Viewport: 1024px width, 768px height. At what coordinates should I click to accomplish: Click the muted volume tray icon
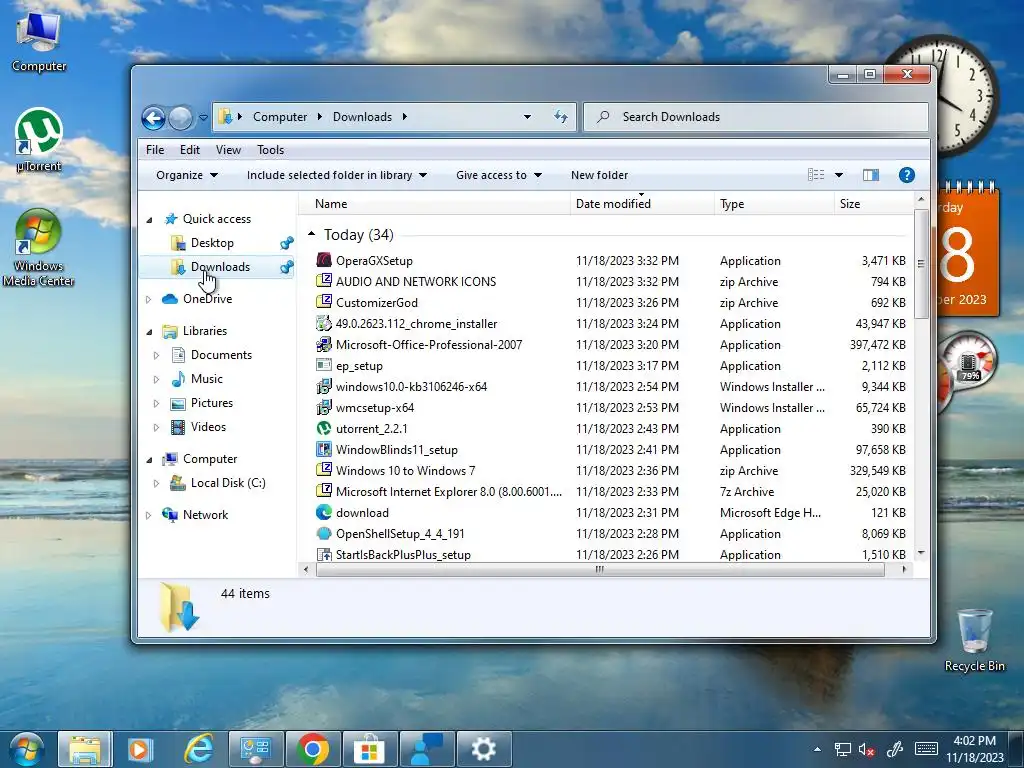coord(867,750)
